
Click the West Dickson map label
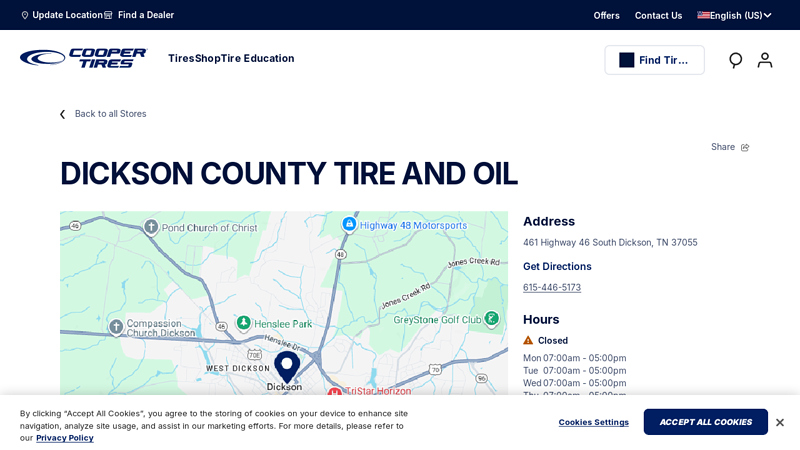pyautogui.click(x=238, y=368)
